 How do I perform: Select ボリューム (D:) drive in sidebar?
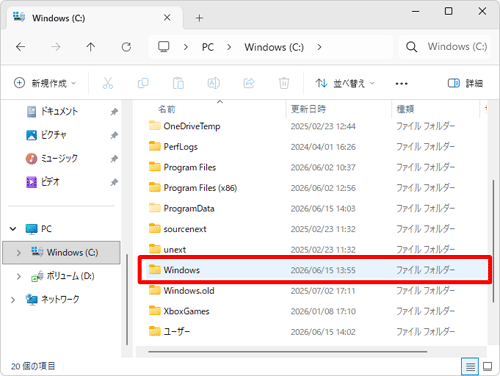click(x=63, y=276)
